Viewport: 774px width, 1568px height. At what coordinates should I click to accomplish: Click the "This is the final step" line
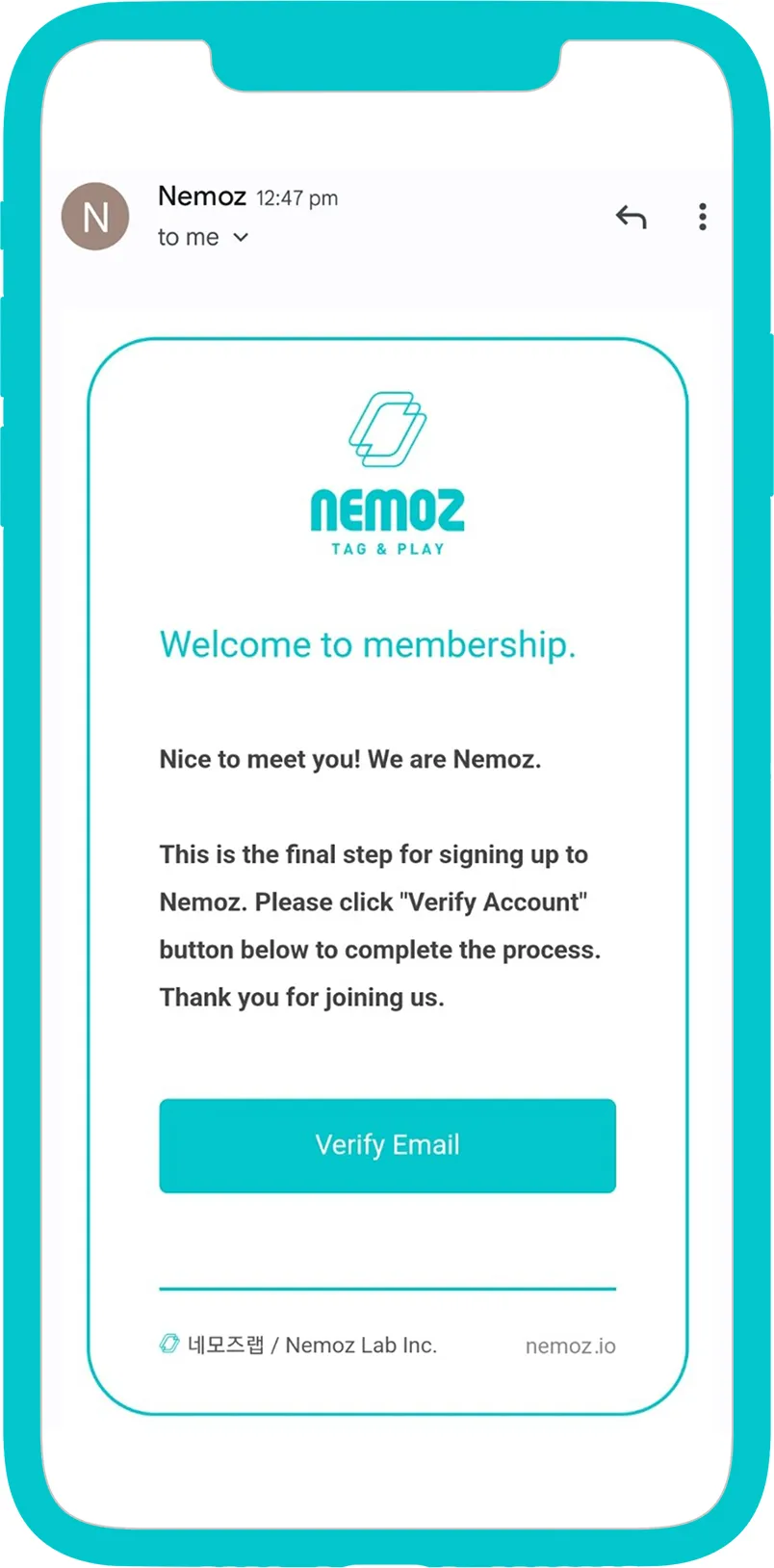(x=374, y=854)
